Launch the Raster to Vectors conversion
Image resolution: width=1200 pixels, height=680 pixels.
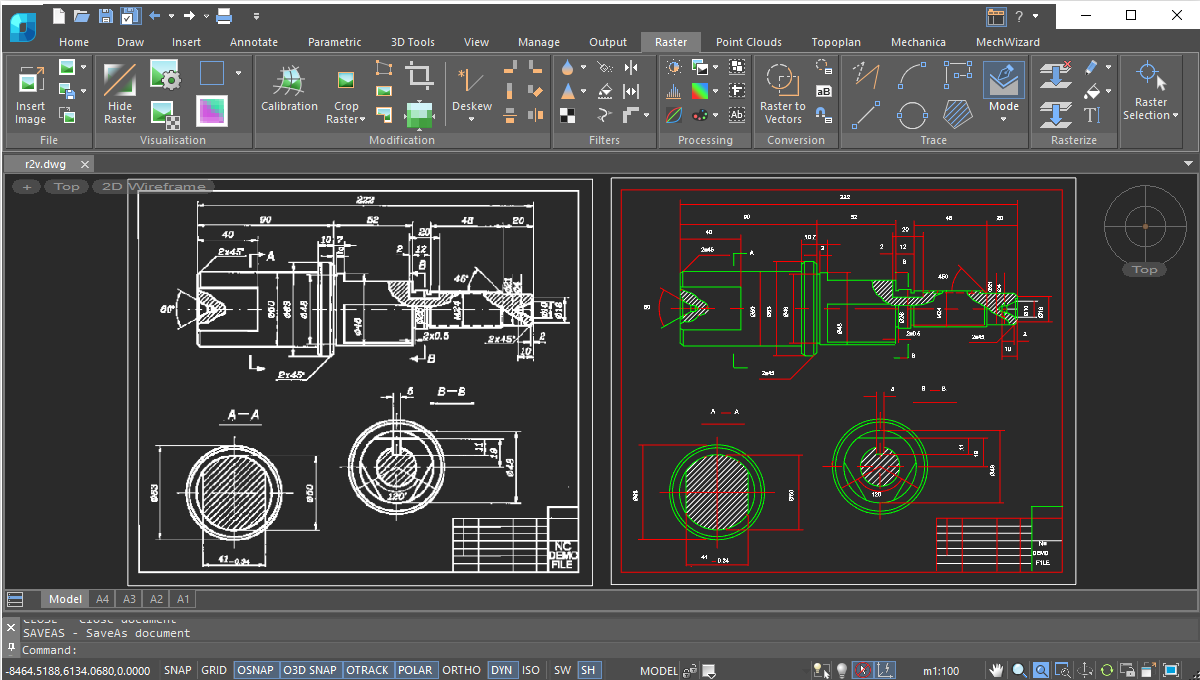pos(781,90)
